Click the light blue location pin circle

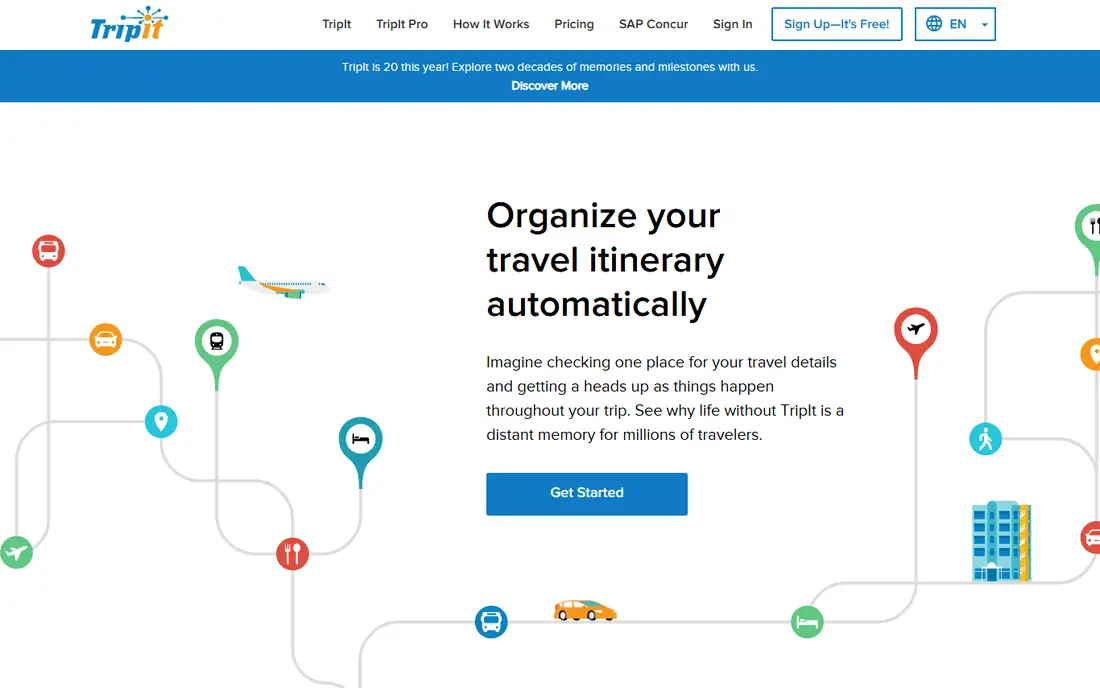pos(161,421)
